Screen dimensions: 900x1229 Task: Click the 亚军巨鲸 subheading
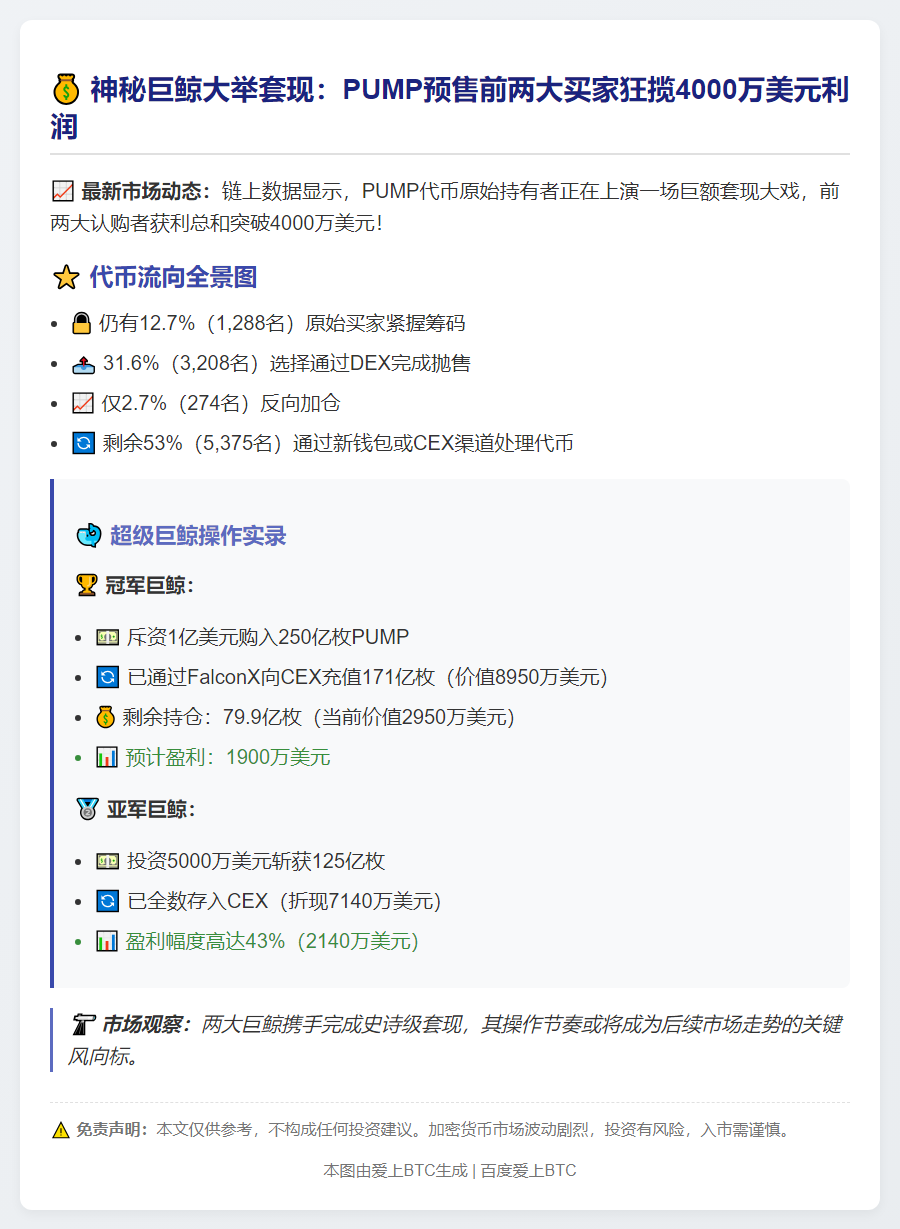point(150,809)
